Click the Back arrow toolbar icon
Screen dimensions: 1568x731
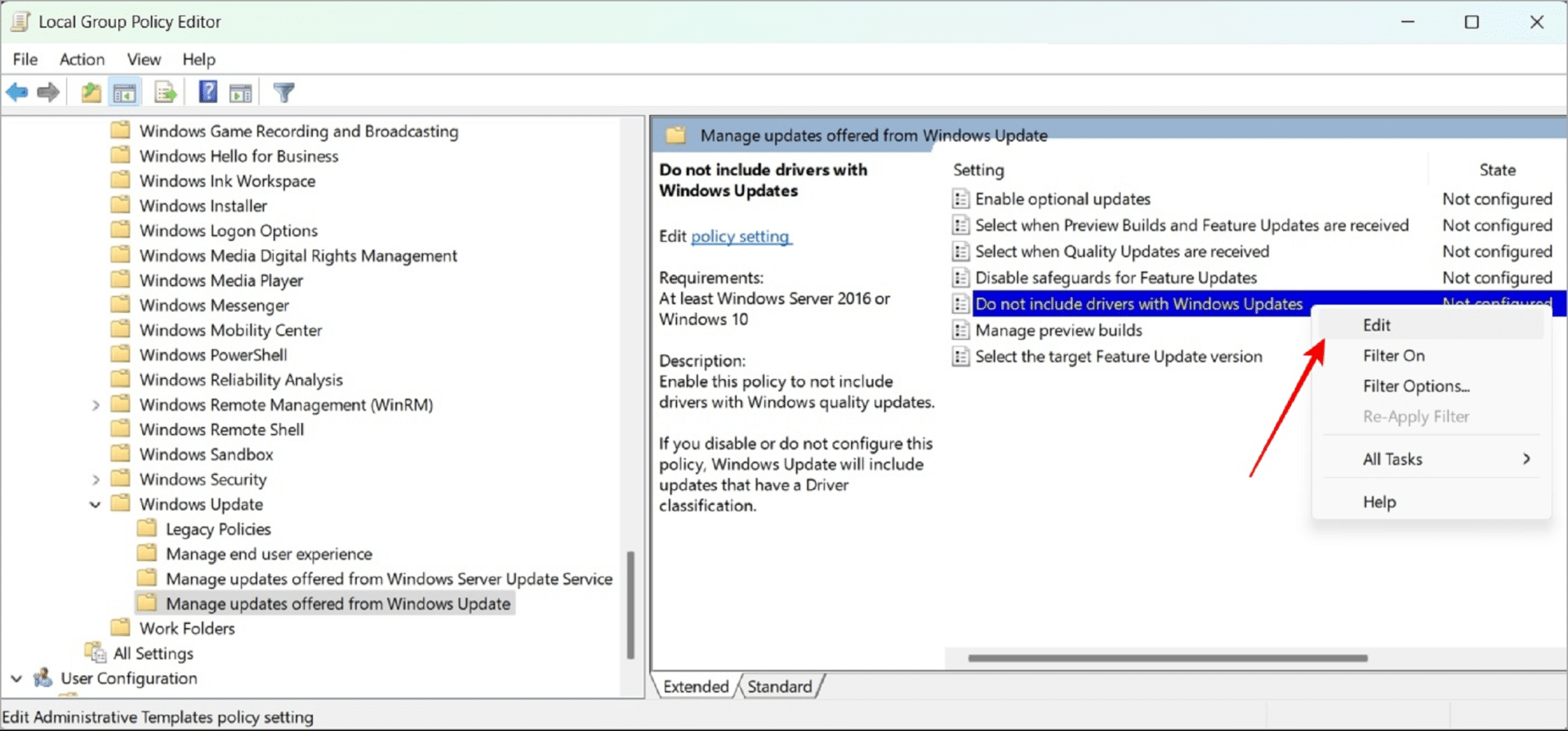click(x=17, y=92)
